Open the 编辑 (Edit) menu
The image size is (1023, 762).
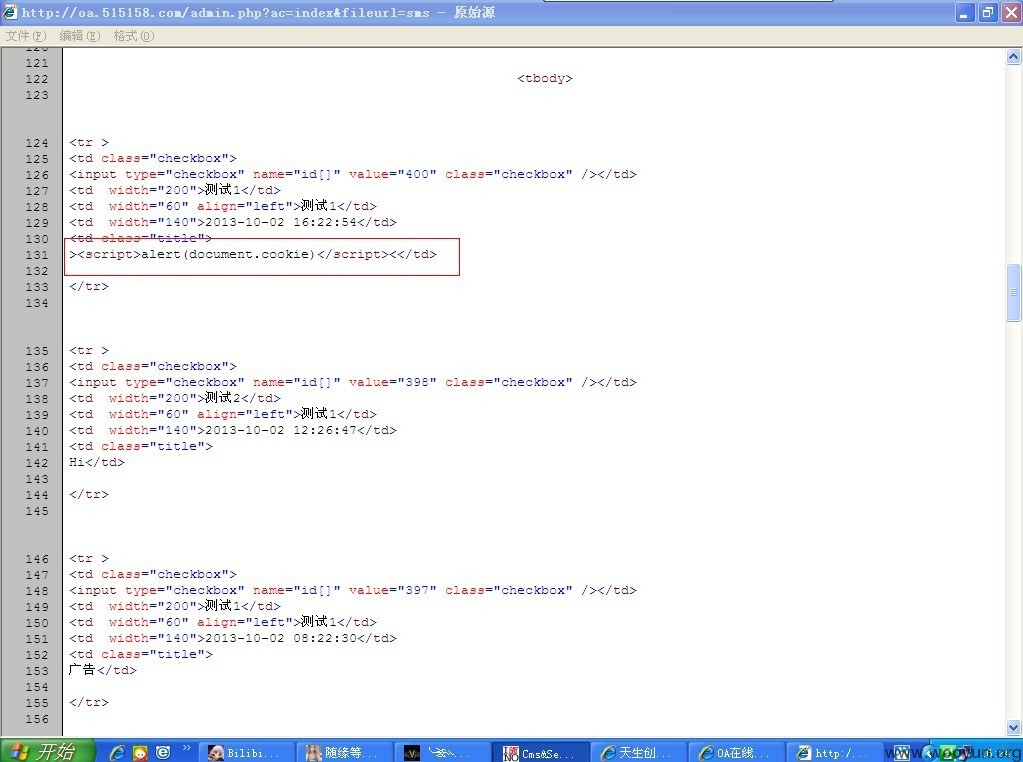80,36
